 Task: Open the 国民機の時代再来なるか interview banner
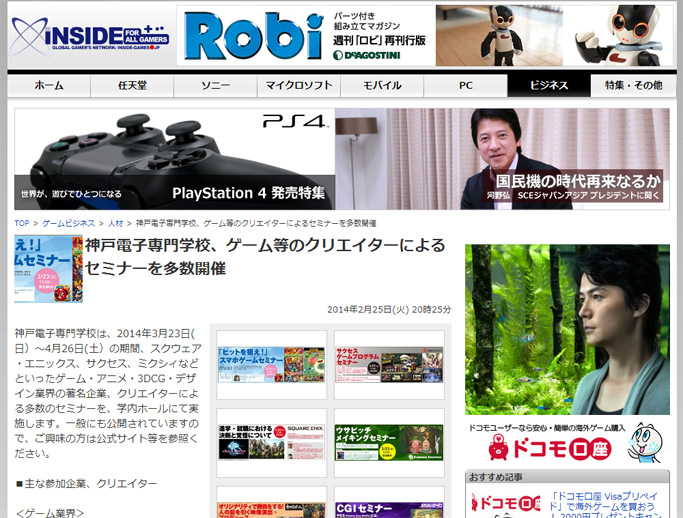click(502, 159)
